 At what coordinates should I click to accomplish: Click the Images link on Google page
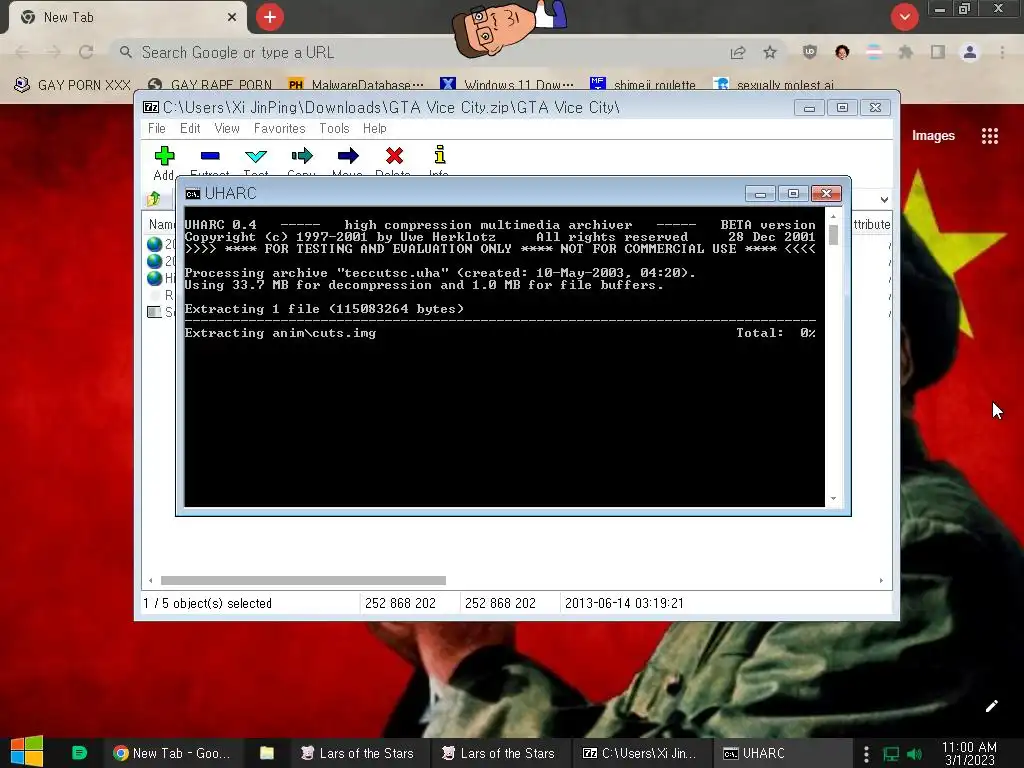(933, 135)
